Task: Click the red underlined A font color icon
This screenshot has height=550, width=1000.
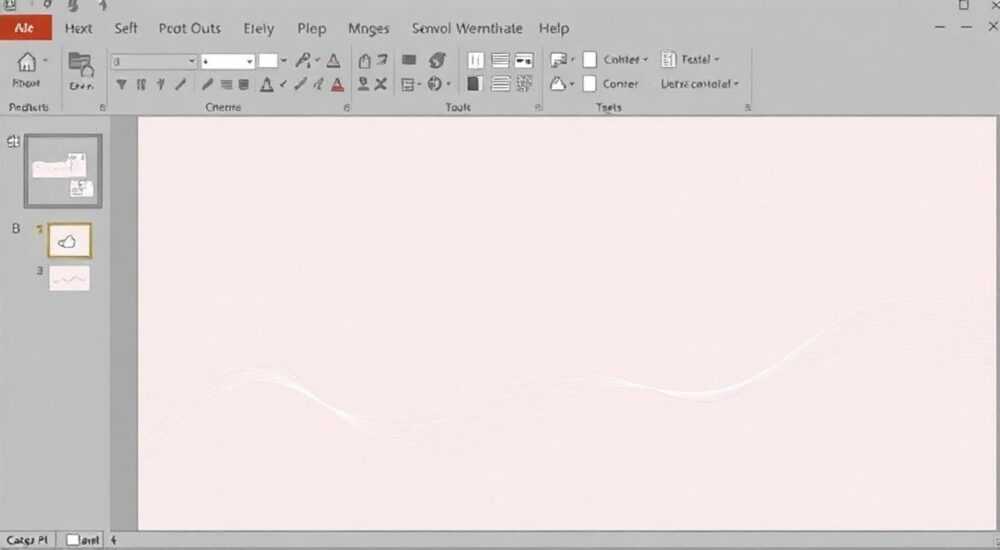Action: tap(337, 84)
